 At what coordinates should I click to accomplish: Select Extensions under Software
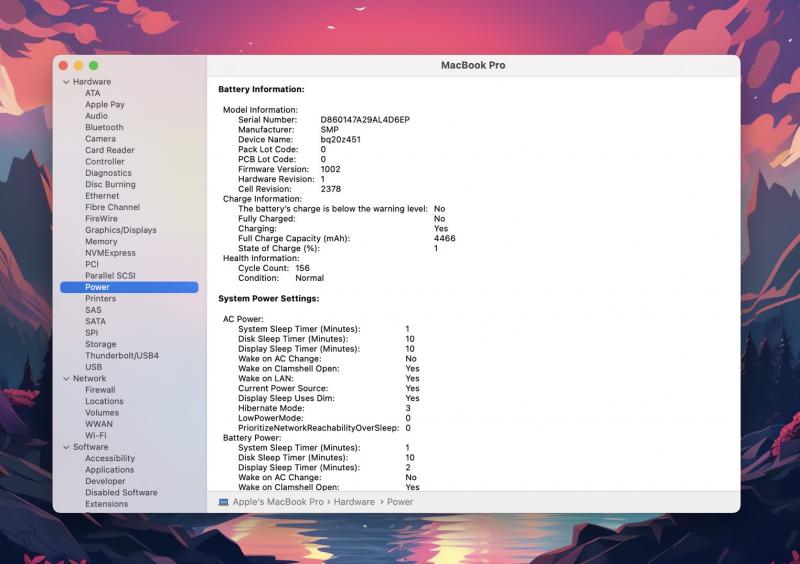click(107, 504)
